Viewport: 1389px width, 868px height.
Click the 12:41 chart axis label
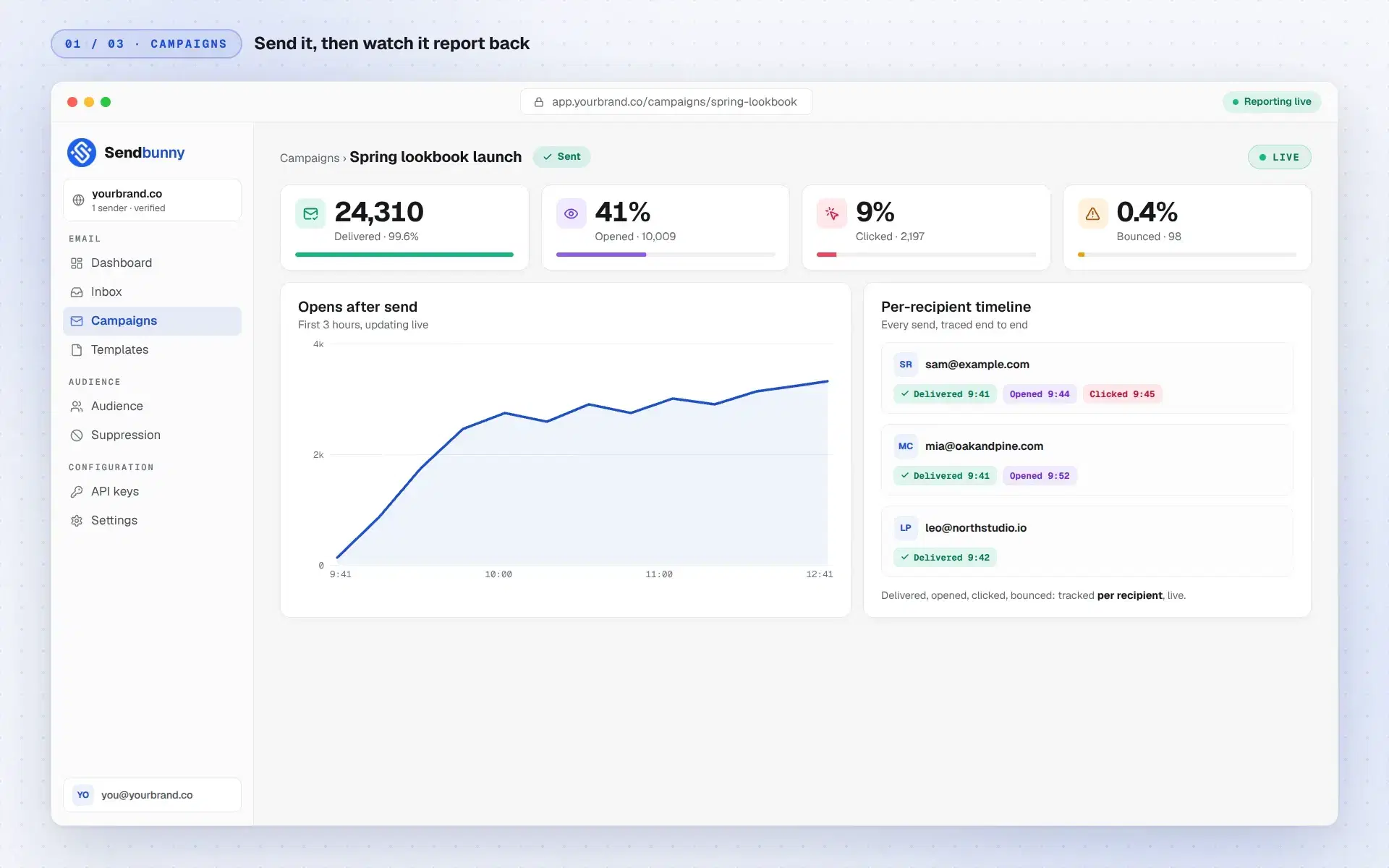click(x=820, y=574)
